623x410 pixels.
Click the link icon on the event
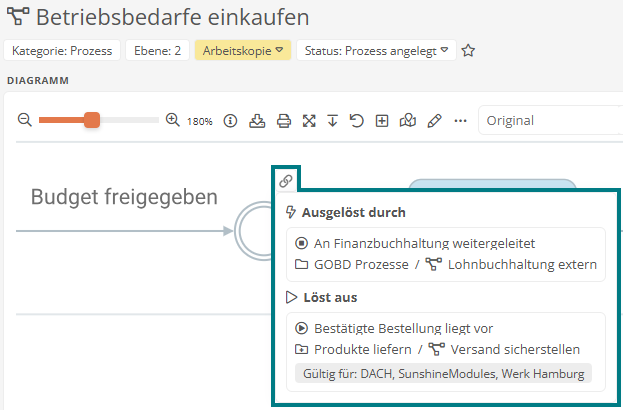(x=286, y=181)
